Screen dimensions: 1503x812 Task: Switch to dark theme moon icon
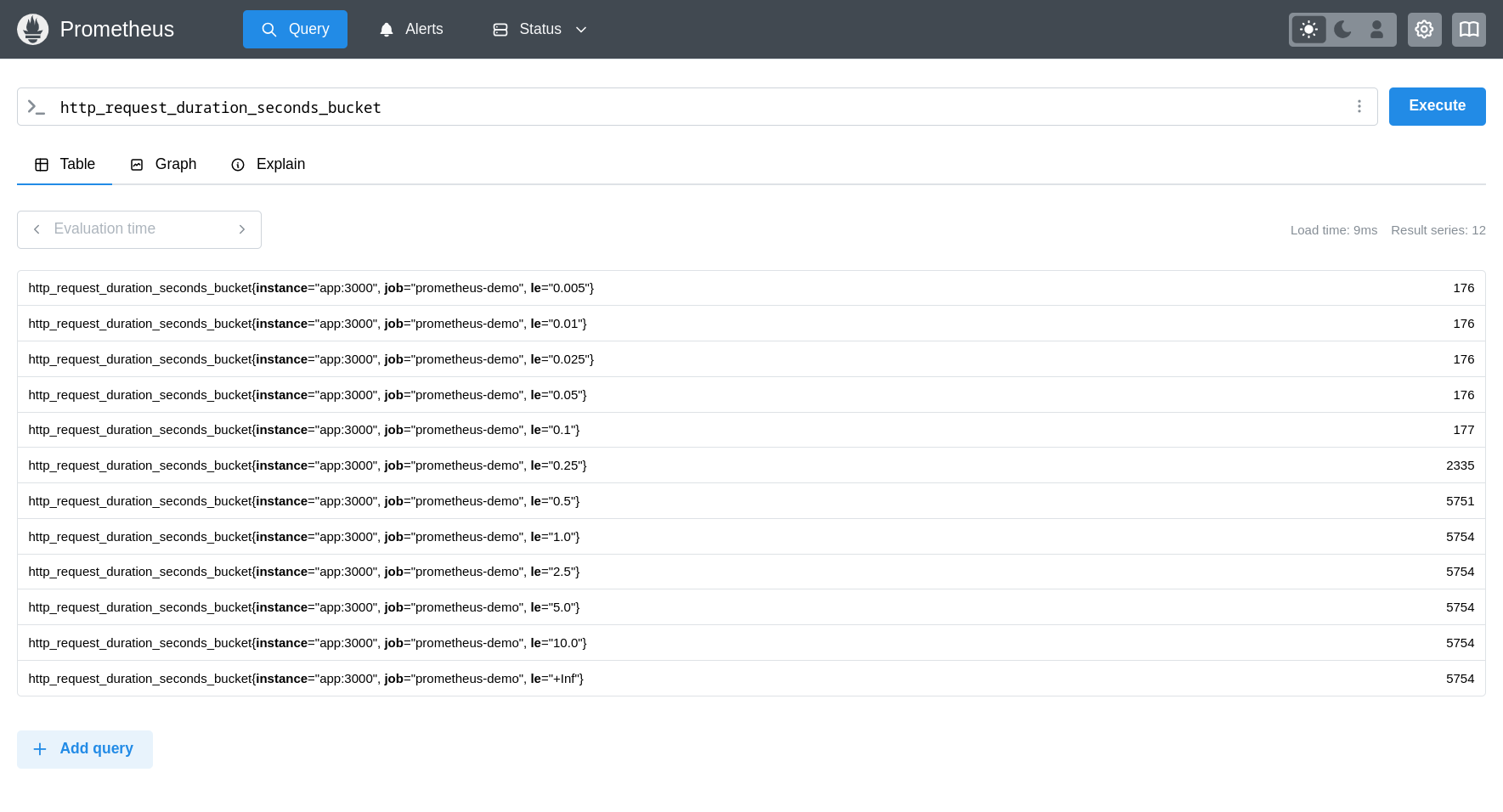[x=1343, y=30]
